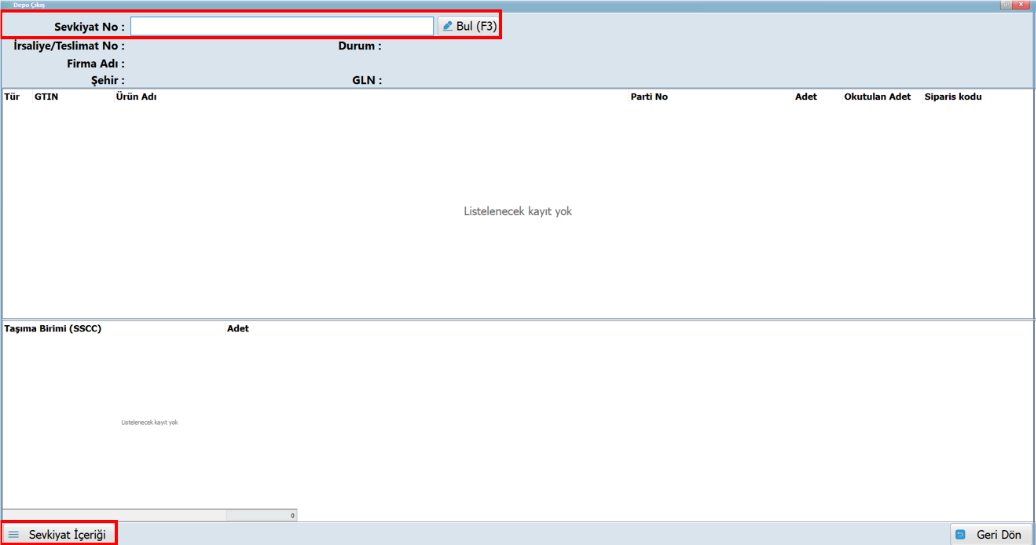Click the Siparis kodu column header
This screenshot has width=1036, height=545.
point(953,97)
